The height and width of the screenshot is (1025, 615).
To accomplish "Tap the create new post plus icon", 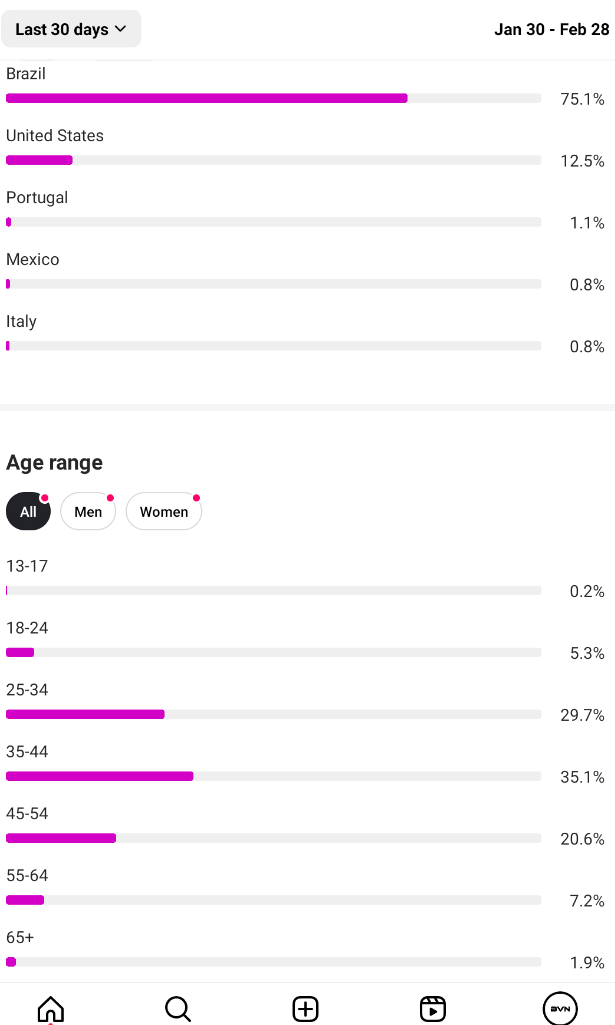I will pos(305,1009).
